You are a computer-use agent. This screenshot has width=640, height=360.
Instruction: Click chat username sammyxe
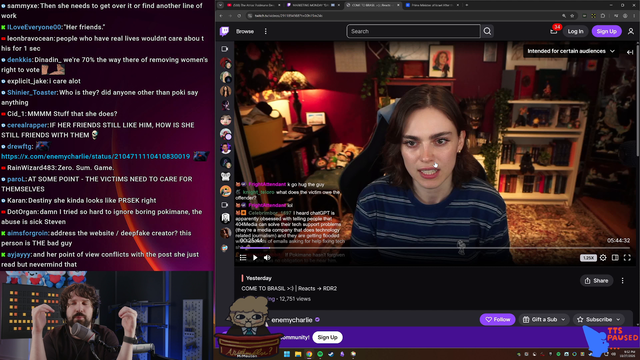(21, 6)
